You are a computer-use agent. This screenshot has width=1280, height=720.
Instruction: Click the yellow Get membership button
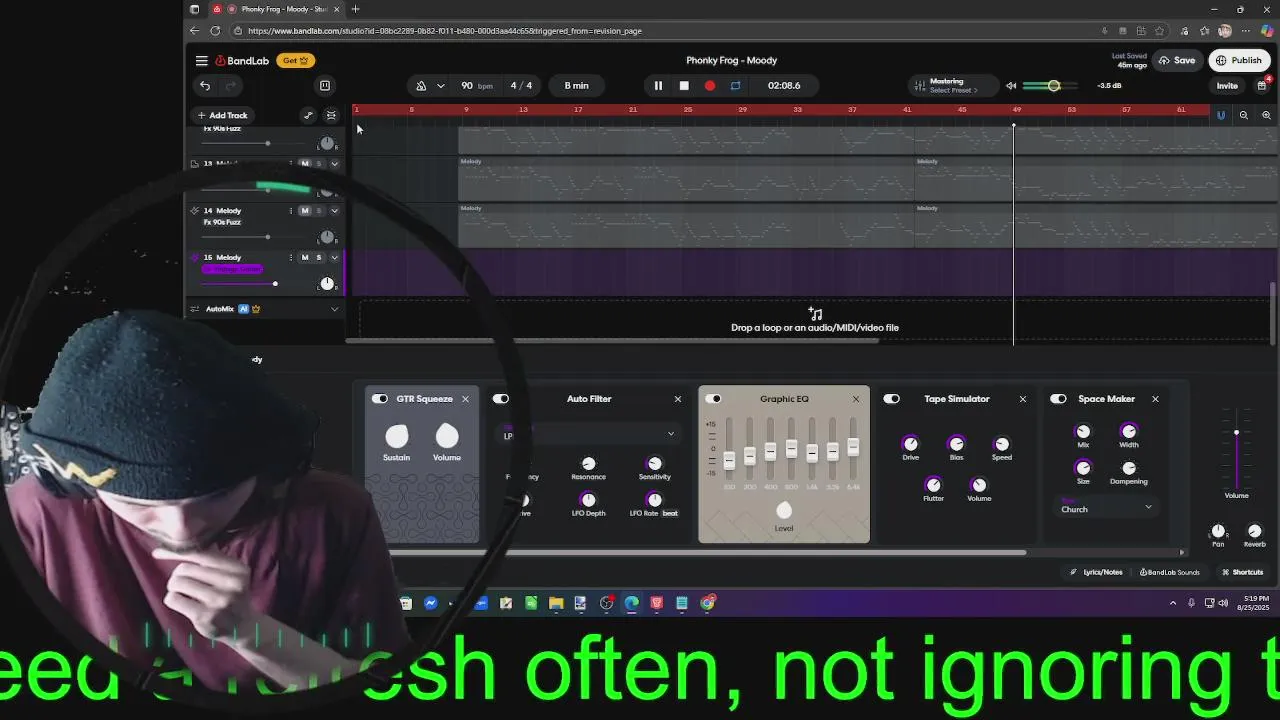295,61
